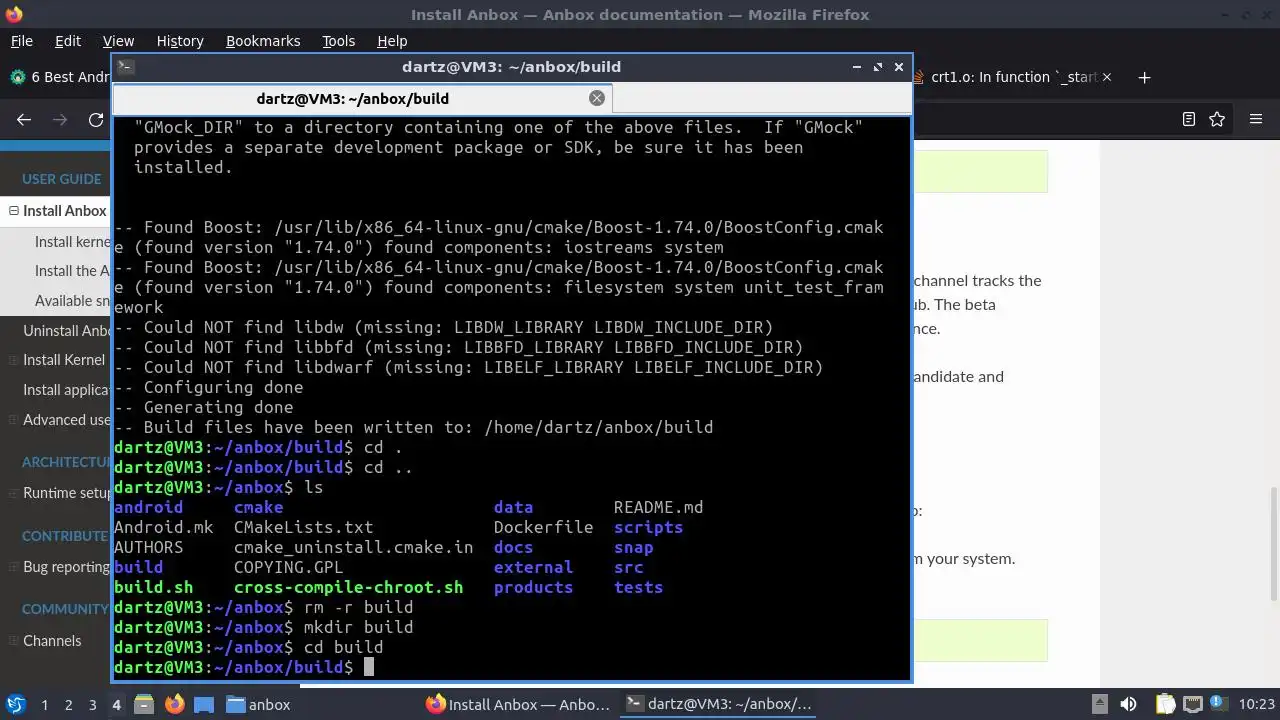Image resolution: width=1280 pixels, height=720 pixels.
Task: Open the Help menu
Action: click(392, 41)
